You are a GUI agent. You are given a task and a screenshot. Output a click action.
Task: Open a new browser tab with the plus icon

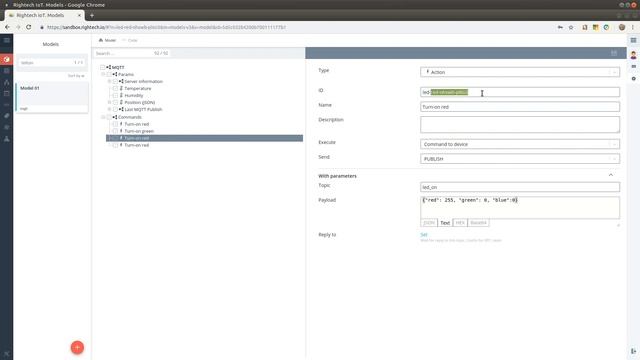point(92,16)
